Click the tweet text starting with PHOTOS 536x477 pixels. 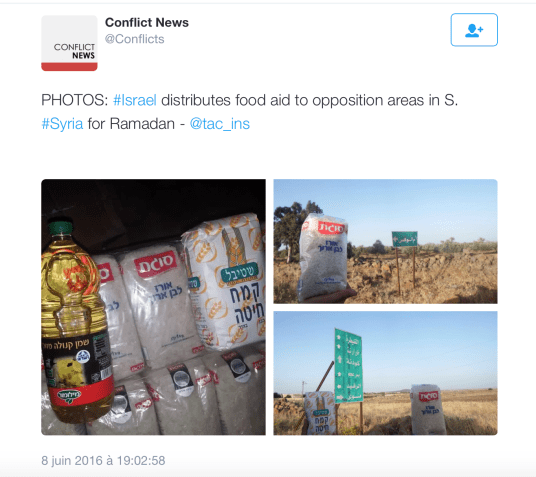coord(250,112)
